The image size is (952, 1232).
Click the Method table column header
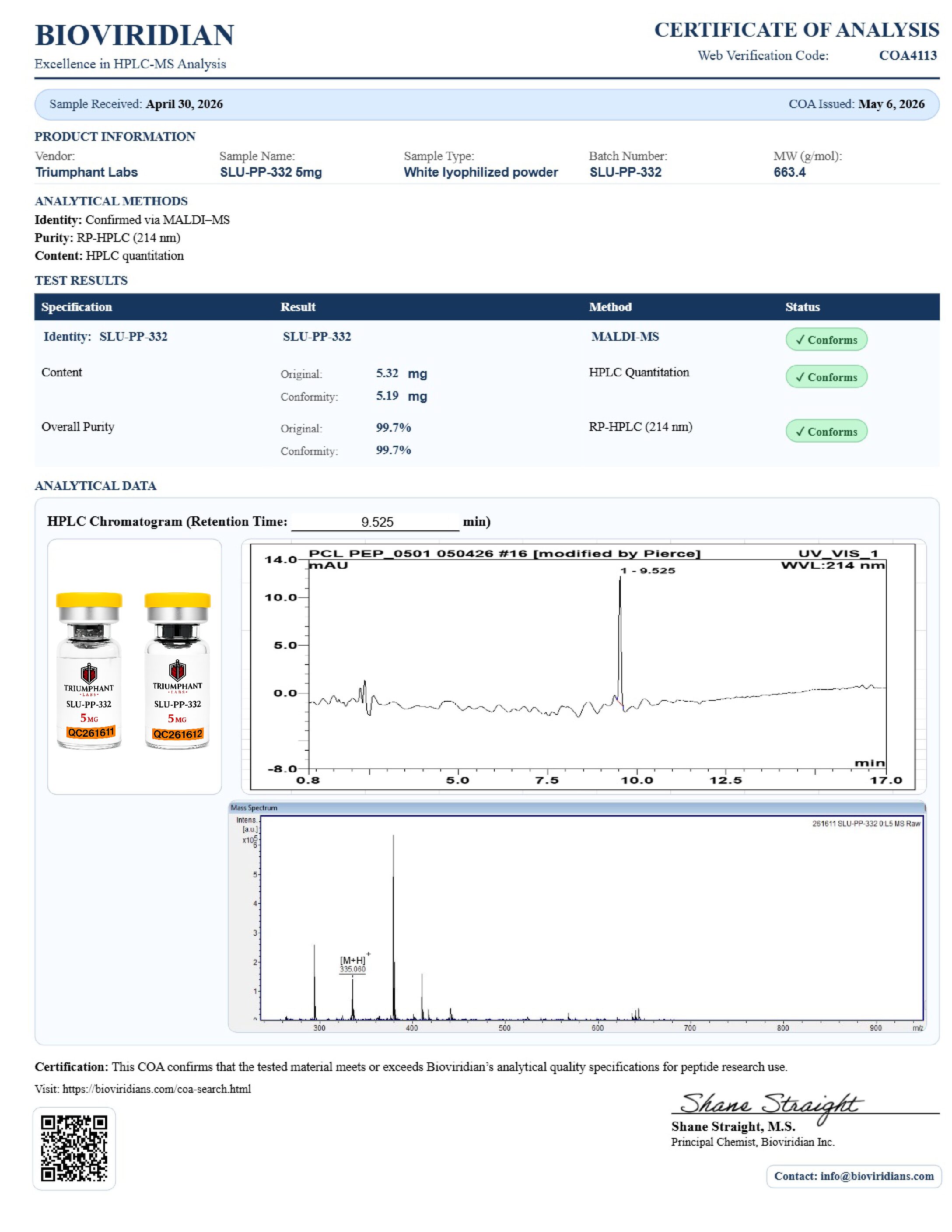pos(610,307)
